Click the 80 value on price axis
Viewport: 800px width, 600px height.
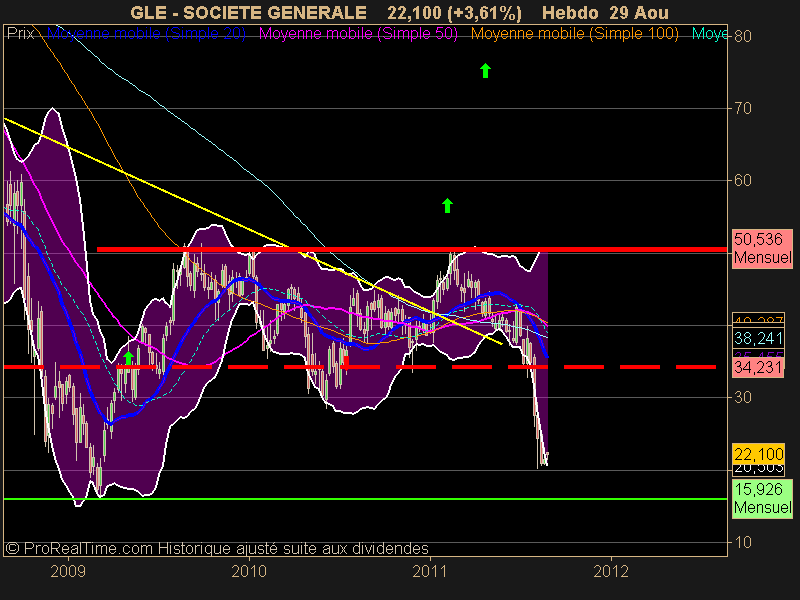click(742, 36)
